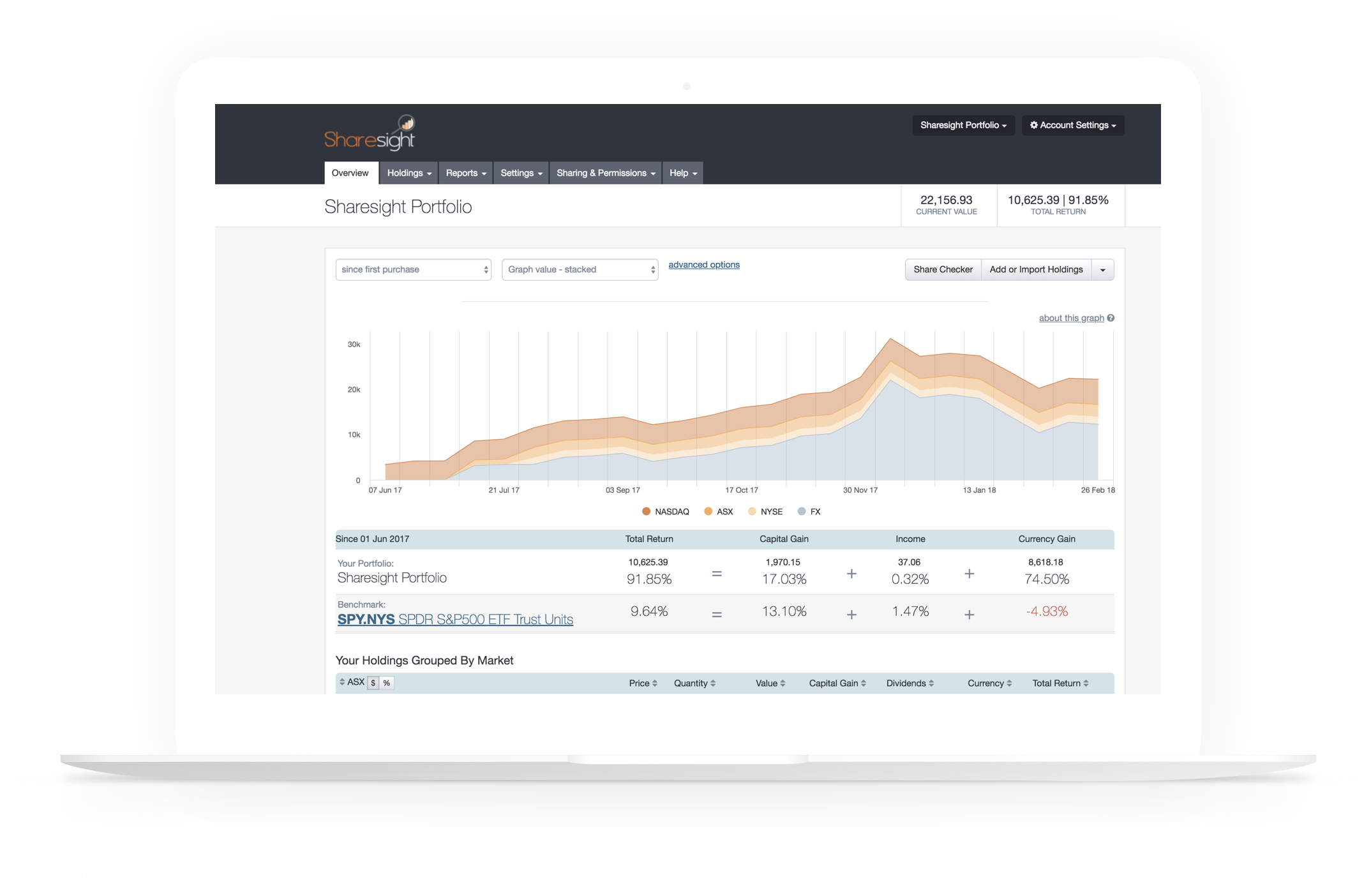Open the advanced options link

point(704,265)
